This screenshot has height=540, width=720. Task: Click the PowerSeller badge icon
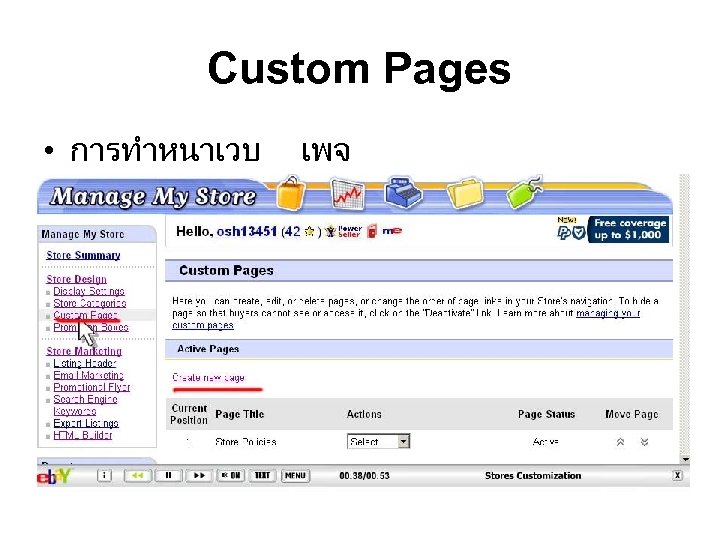[344, 231]
